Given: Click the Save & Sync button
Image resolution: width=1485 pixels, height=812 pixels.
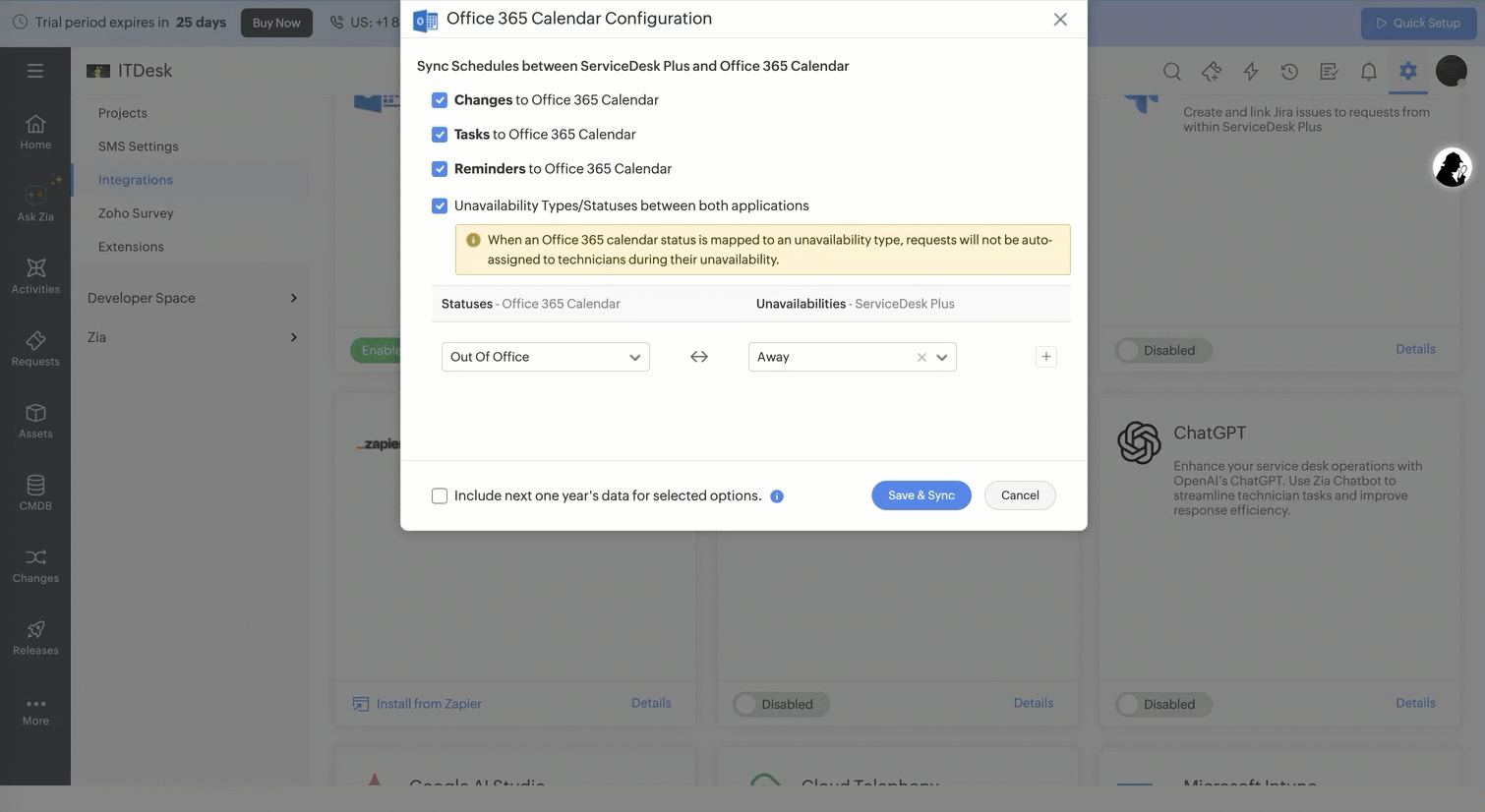Looking at the screenshot, I should [x=921, y=495].
